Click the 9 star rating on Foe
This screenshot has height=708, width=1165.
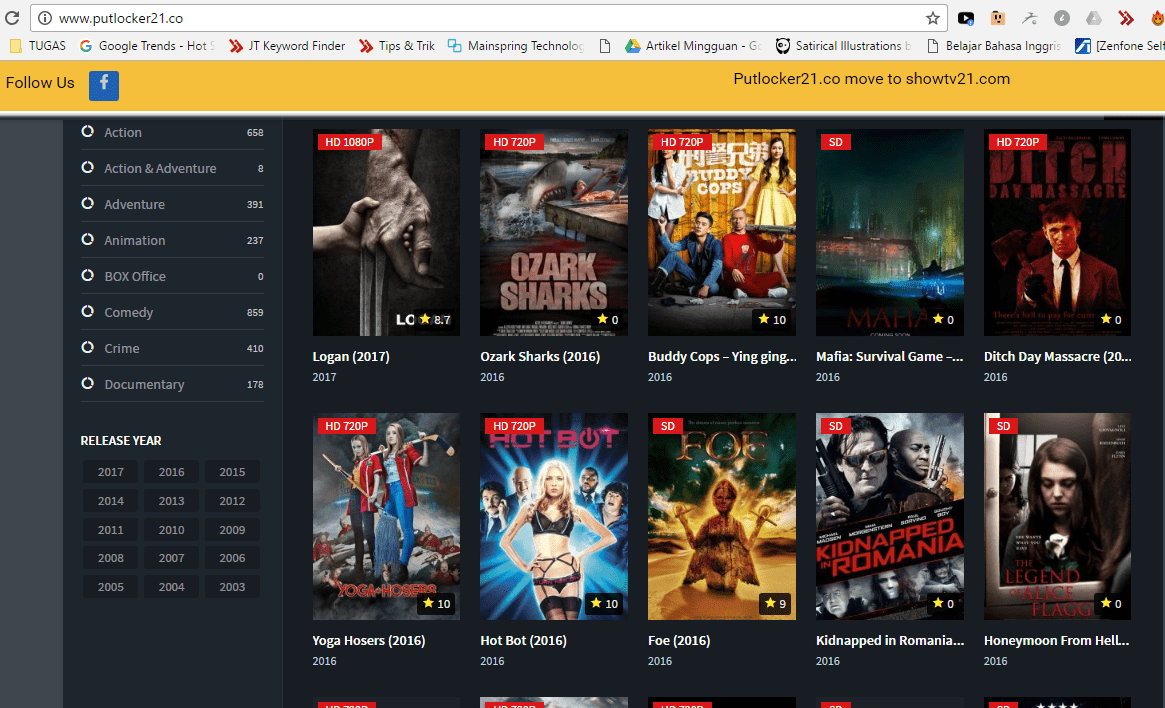click(x=776, y=603)
